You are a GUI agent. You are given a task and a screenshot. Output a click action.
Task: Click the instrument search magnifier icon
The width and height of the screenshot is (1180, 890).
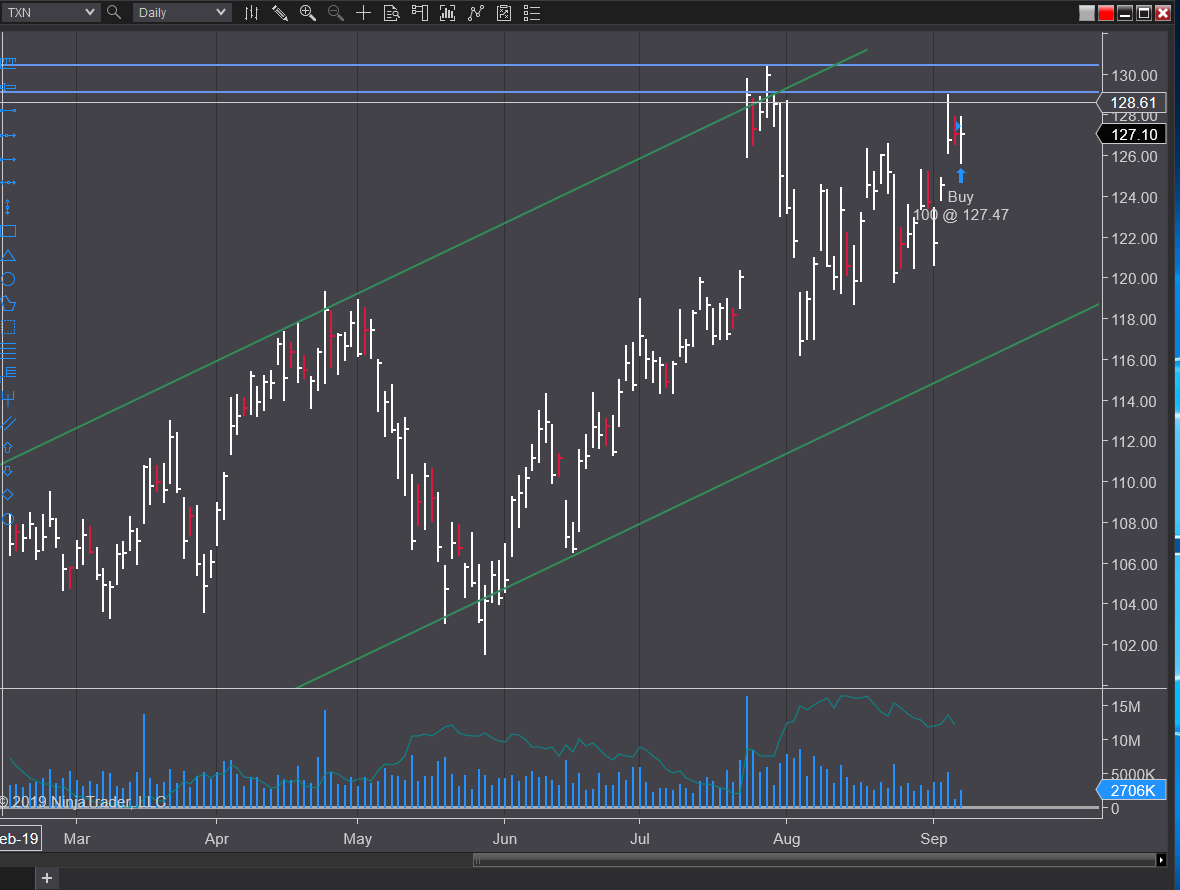click(114, 12)
